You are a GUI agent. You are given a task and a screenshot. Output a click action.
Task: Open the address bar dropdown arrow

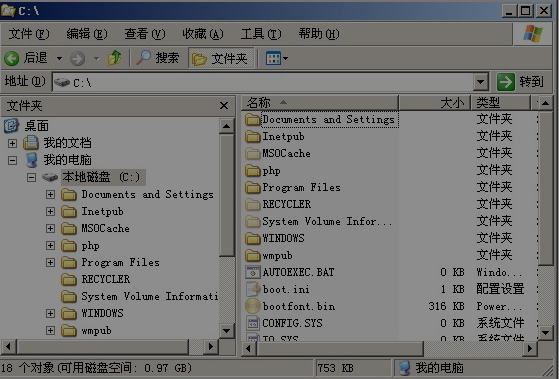coord(480,82)
